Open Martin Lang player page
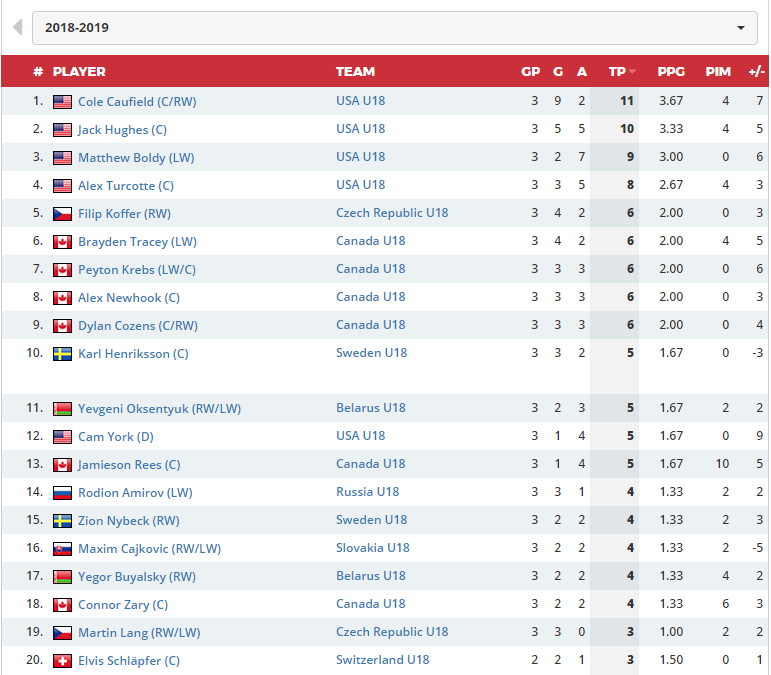Viewport: 771px width, 675px height. tap(139, 633)
